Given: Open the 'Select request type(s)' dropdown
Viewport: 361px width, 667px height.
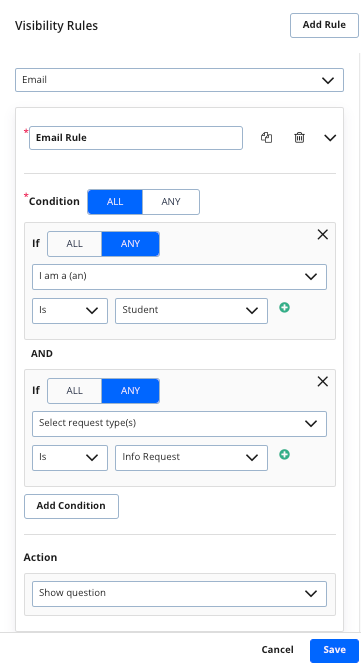Looking at the screenshot, I should [x=179, y=424].
